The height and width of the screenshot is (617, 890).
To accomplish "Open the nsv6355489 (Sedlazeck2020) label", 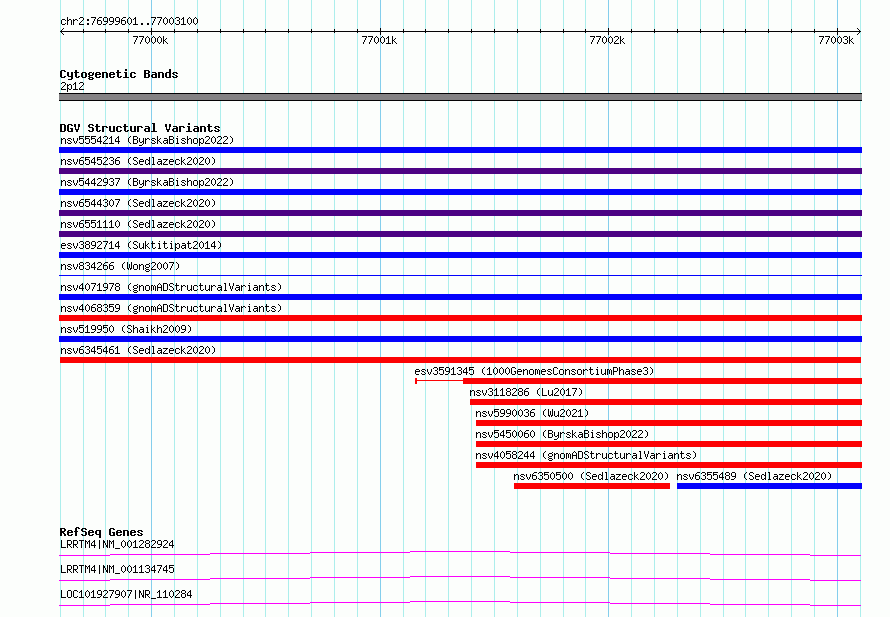I will 754,476.
